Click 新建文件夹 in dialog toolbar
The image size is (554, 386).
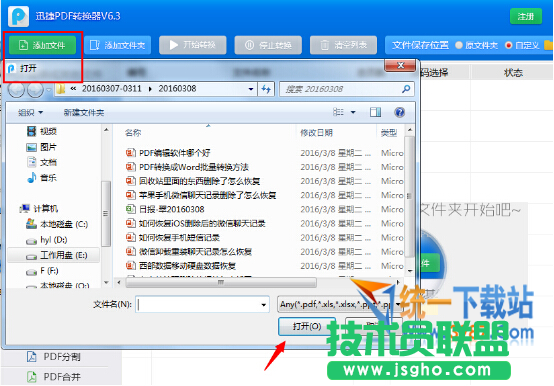[x=84, y=113]
